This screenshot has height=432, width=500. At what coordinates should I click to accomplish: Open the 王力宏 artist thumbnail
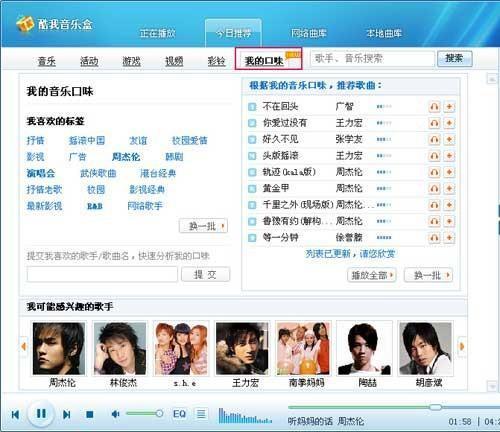pyautogui.click(x=242, y=348)
